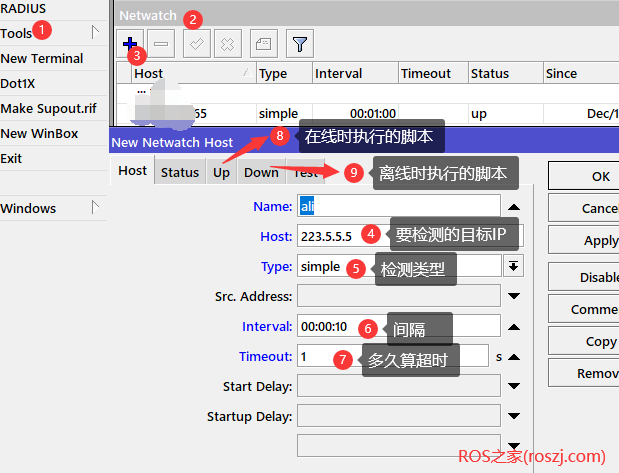This screenshot has height=473, width=619.
Task: Select New Terminal from the sidebar
Action: 42,58
